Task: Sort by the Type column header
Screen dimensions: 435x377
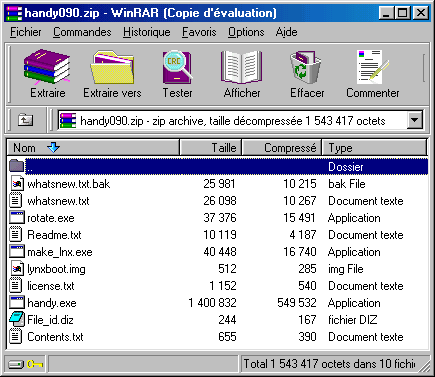Action: pos(374,147)
